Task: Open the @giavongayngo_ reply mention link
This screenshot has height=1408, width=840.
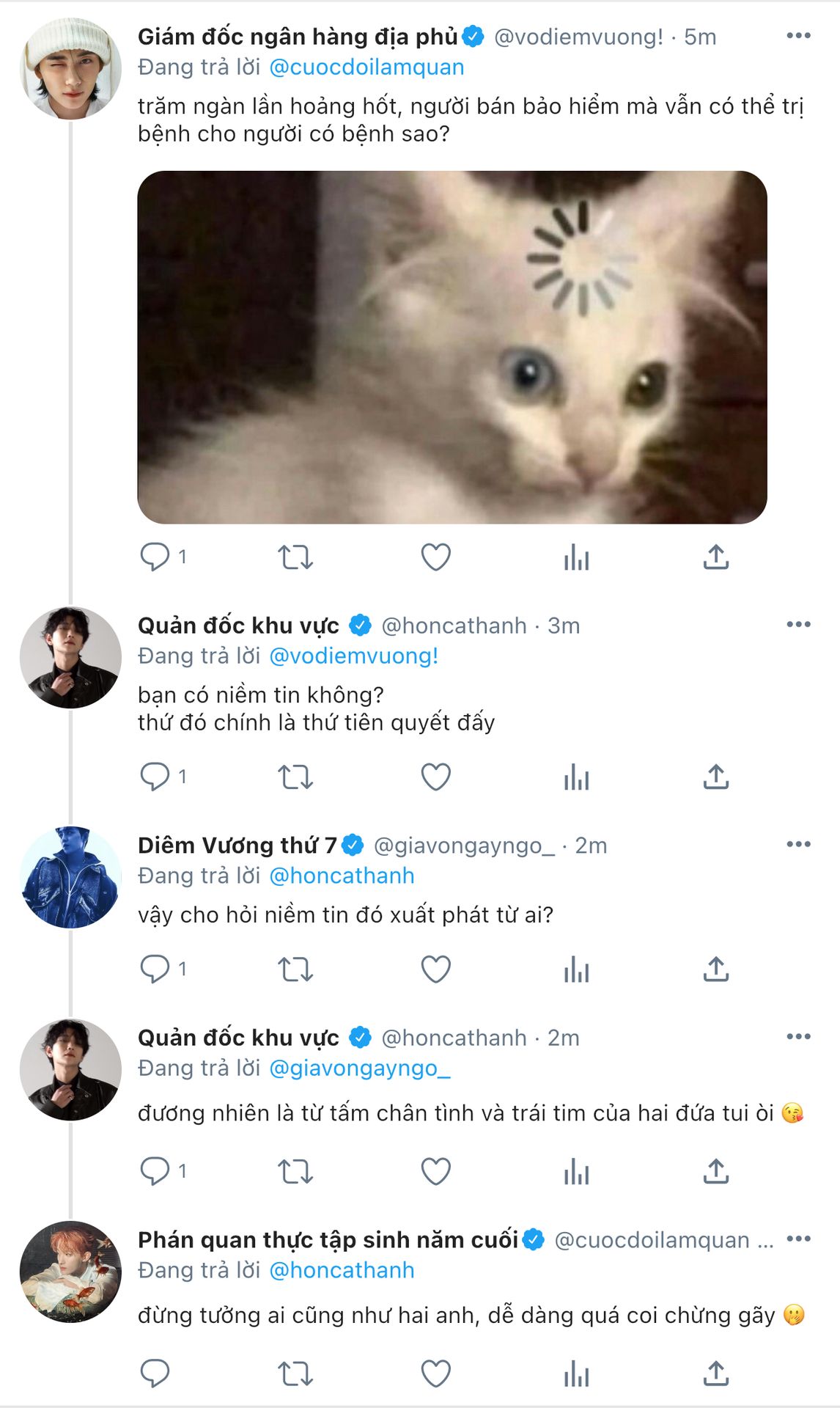Action: 360,1068
